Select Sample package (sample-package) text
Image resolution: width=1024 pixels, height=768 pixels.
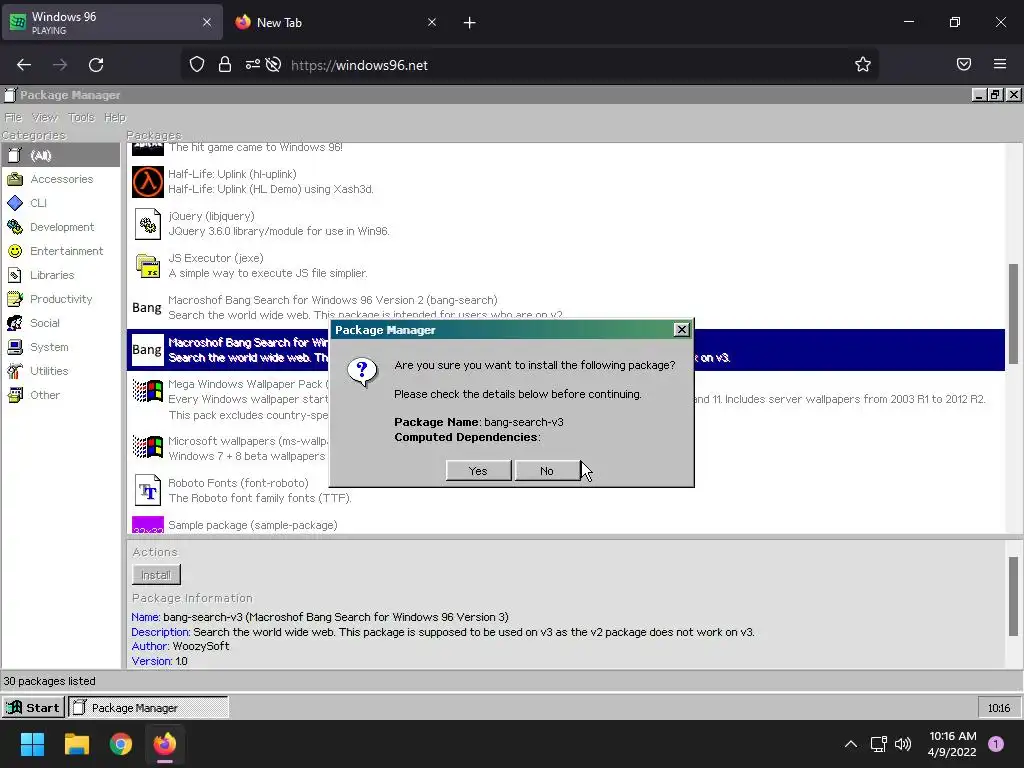pos(253,525)
